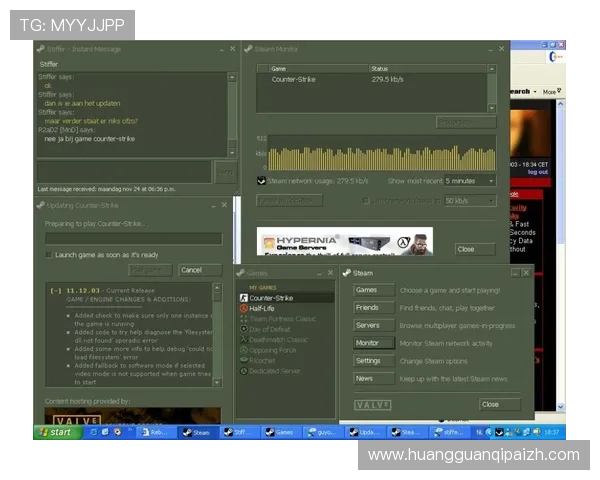Open Settings in the Steam menu
This screenshot has height=480, width=600.
[368, 361]
